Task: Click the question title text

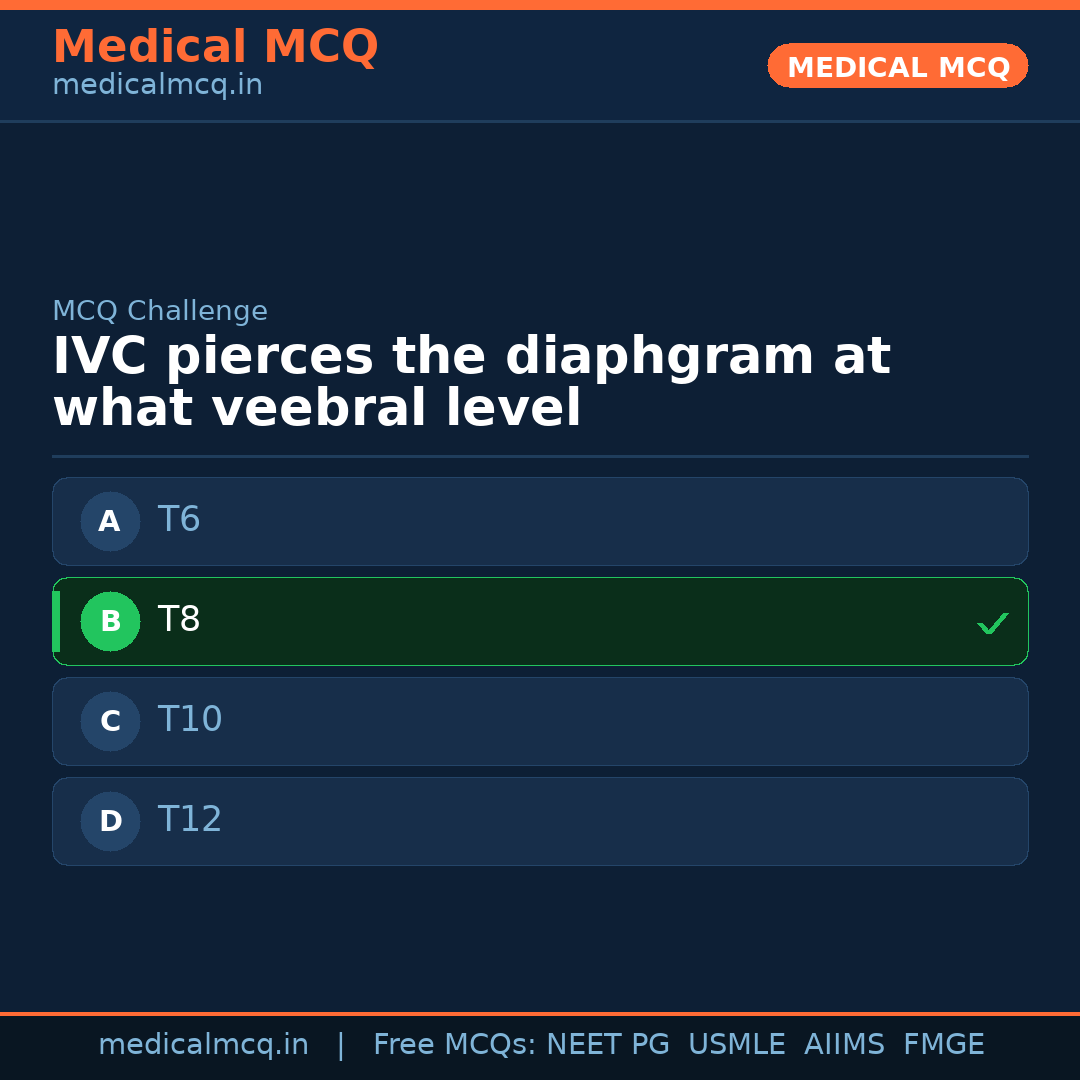Action: [470, 380]
